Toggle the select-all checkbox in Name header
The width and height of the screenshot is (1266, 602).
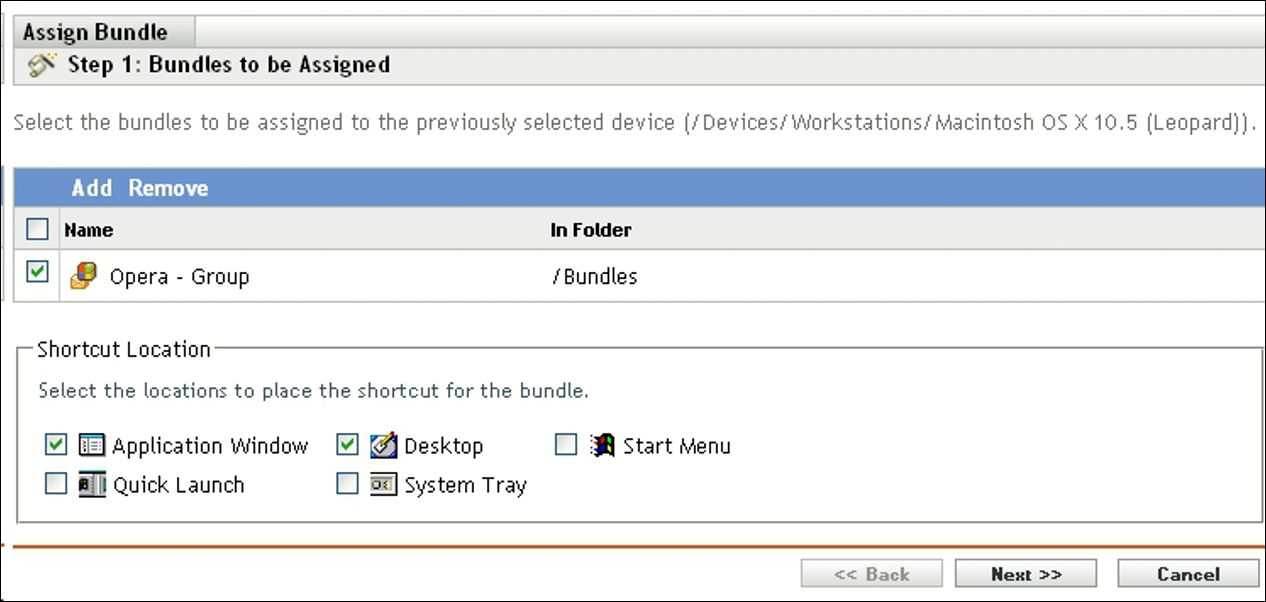point(37,230)
